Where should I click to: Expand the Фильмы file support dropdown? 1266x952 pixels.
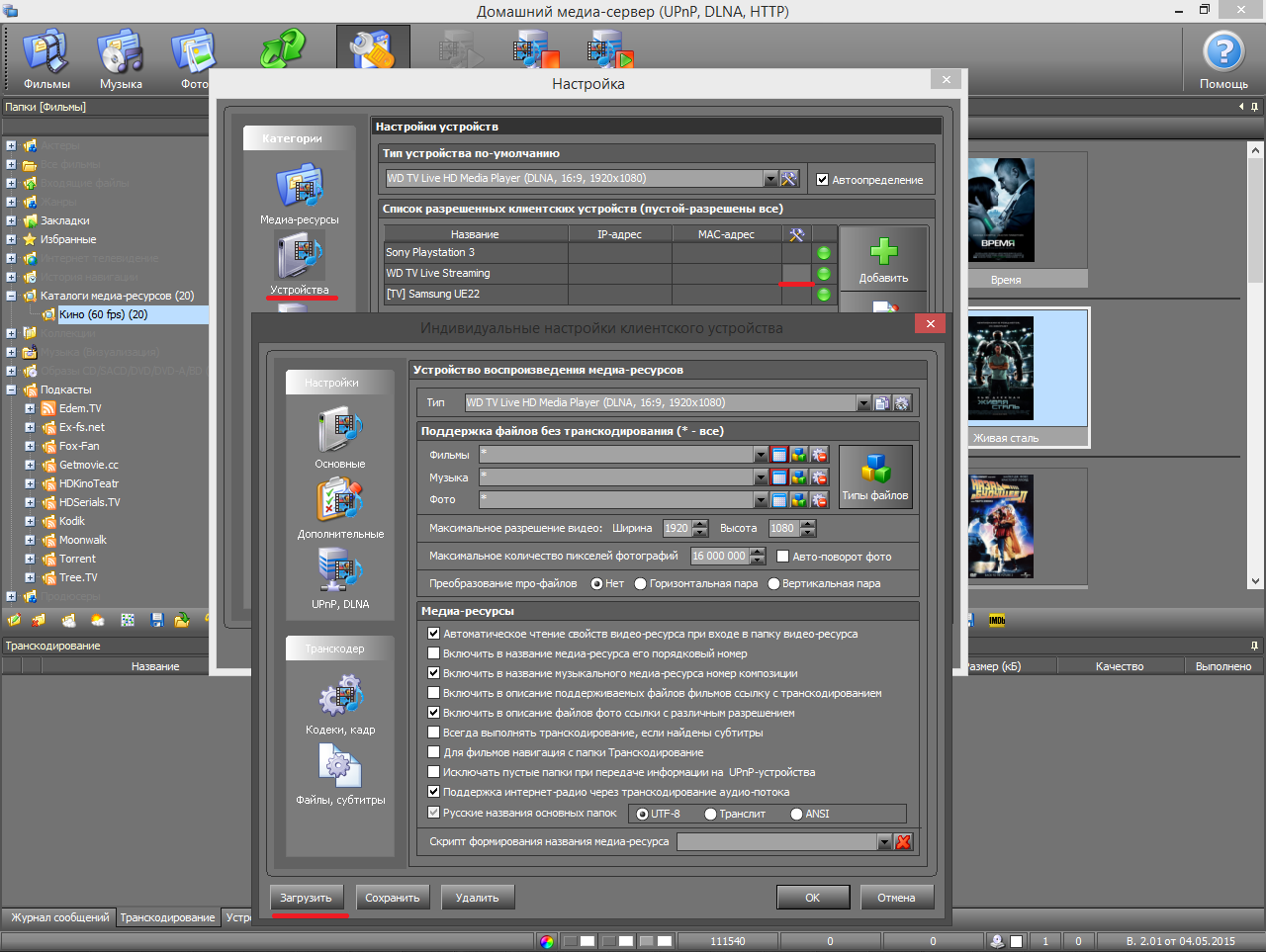point(761,455)
